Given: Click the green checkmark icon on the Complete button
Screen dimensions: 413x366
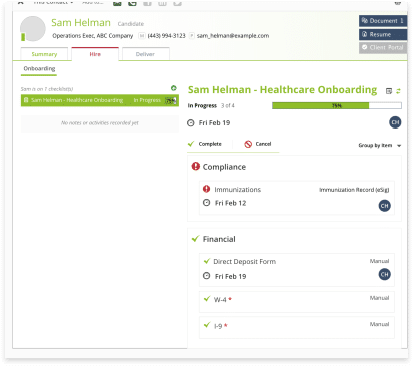Looking at the screenshot, I should 191,144.
